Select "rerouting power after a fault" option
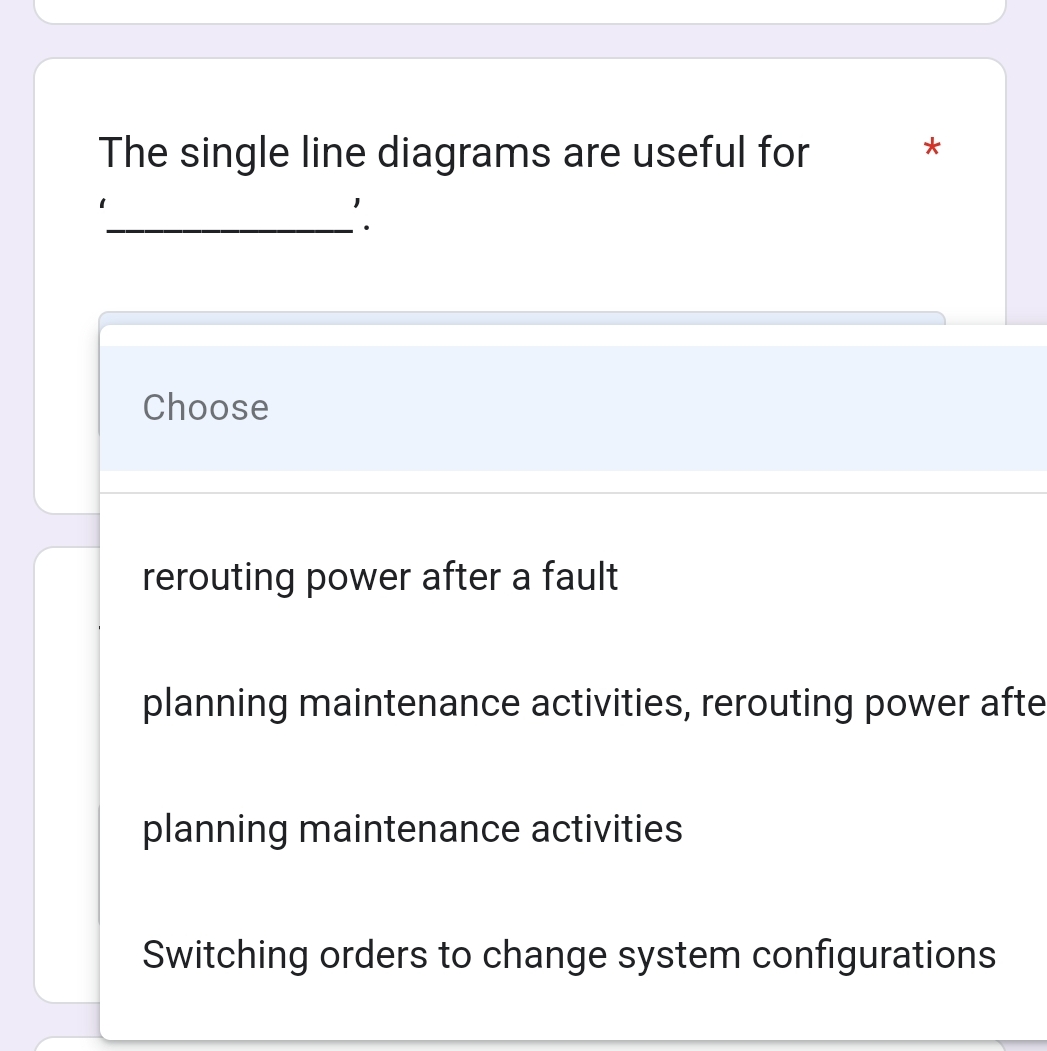The height and width of the screenshot is (1051, 1047). point(380,577)
